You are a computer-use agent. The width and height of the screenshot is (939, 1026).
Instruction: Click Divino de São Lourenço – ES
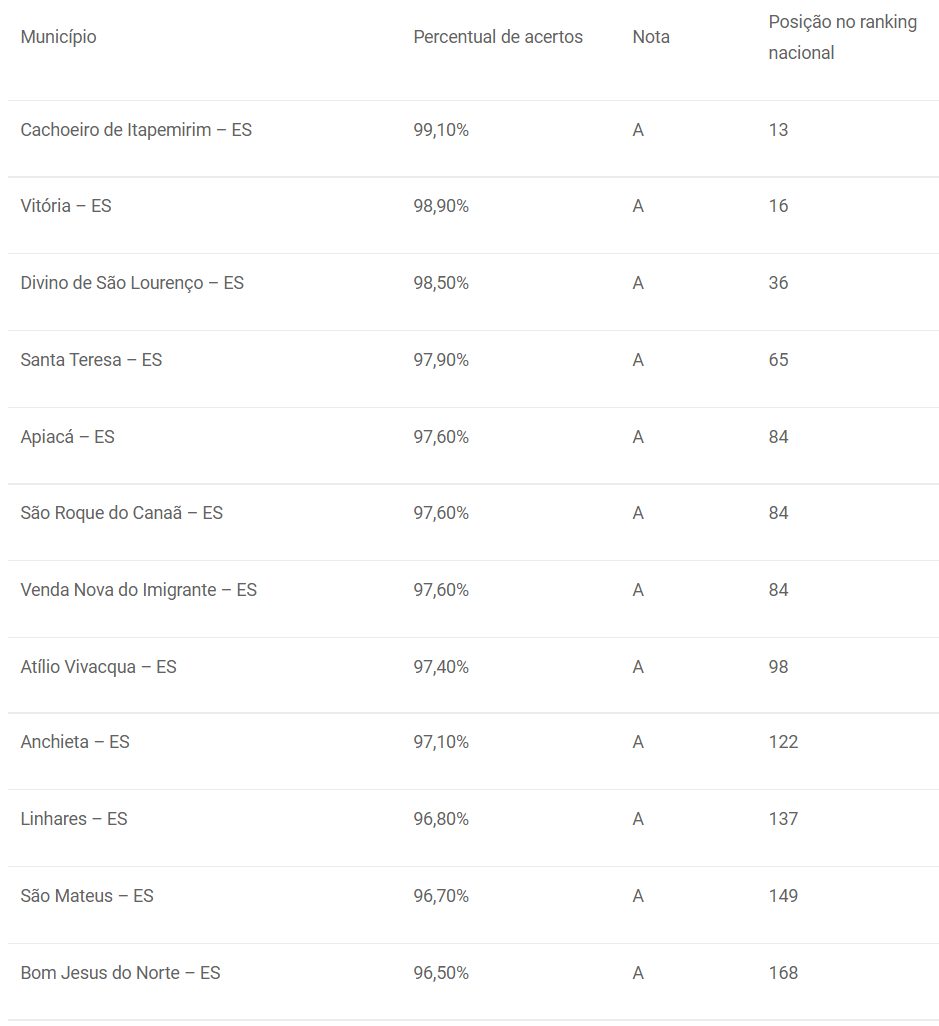(132, 283)
